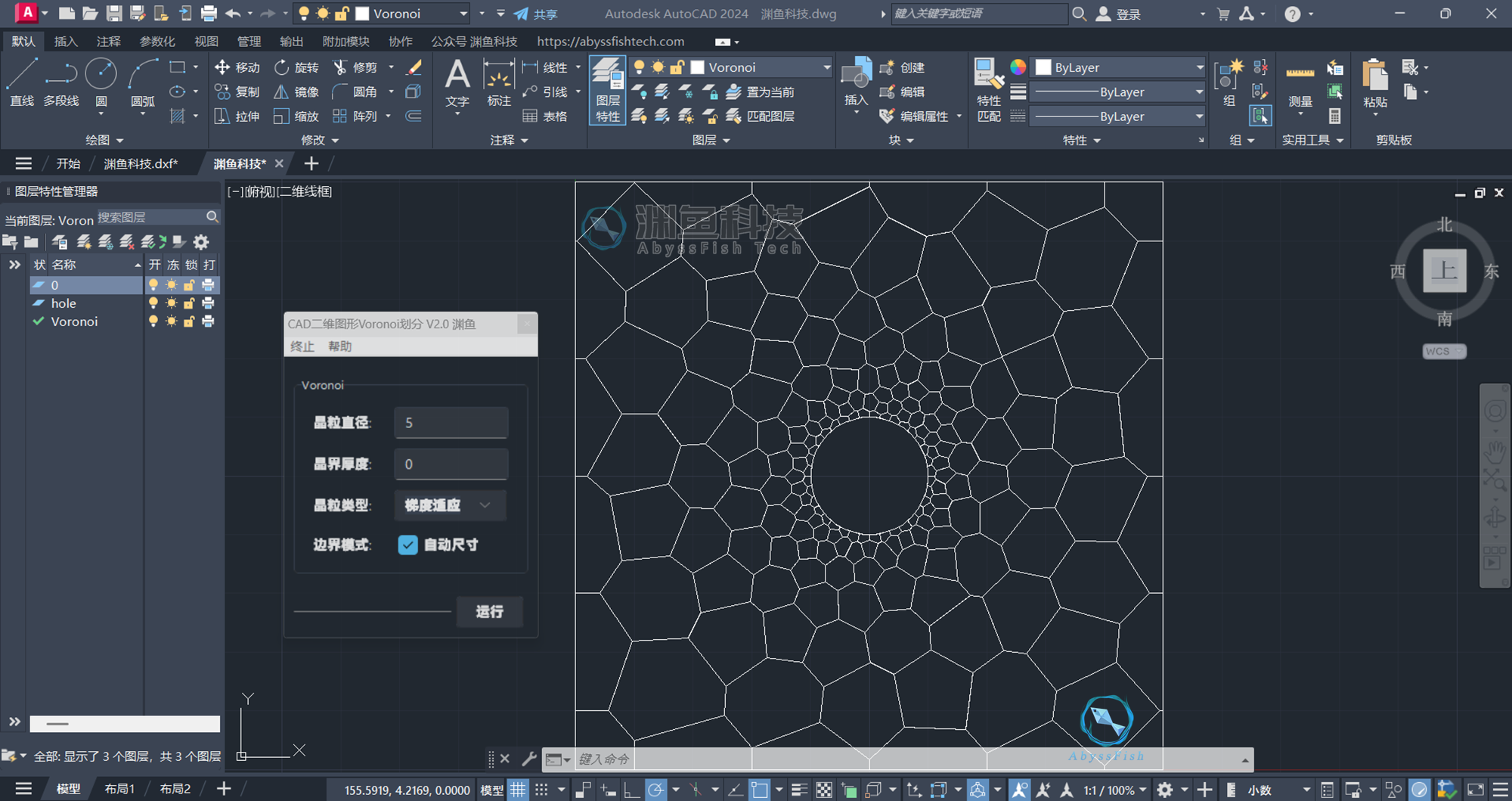Screen dimensions: 1512x801
Task: Open the 小数 units dropdown
Action: coord(1278,790)
